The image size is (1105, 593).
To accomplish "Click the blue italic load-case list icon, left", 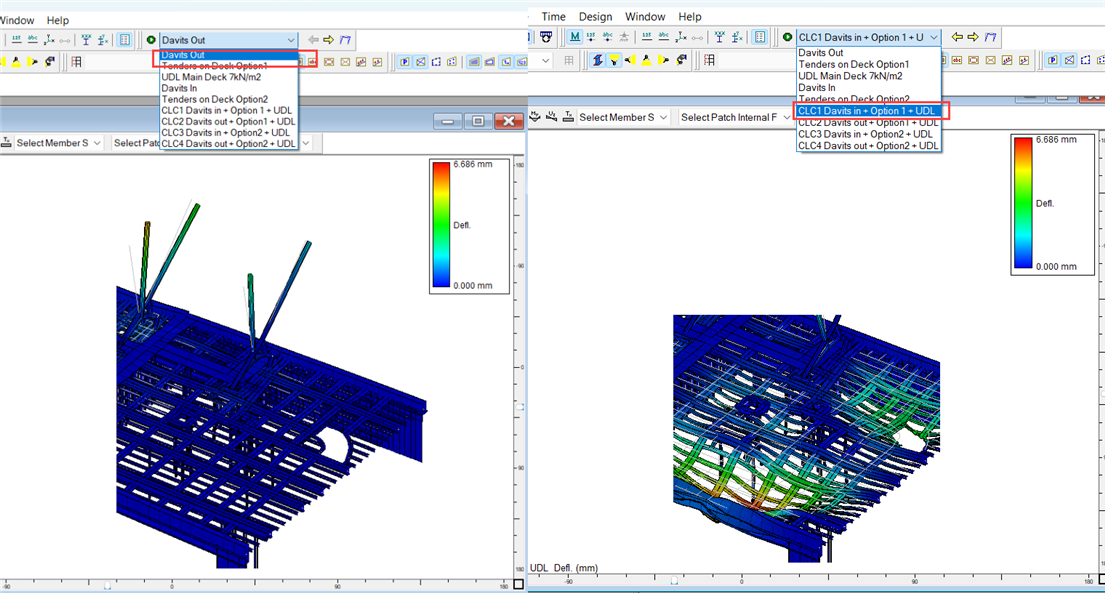I will point(345,40).
